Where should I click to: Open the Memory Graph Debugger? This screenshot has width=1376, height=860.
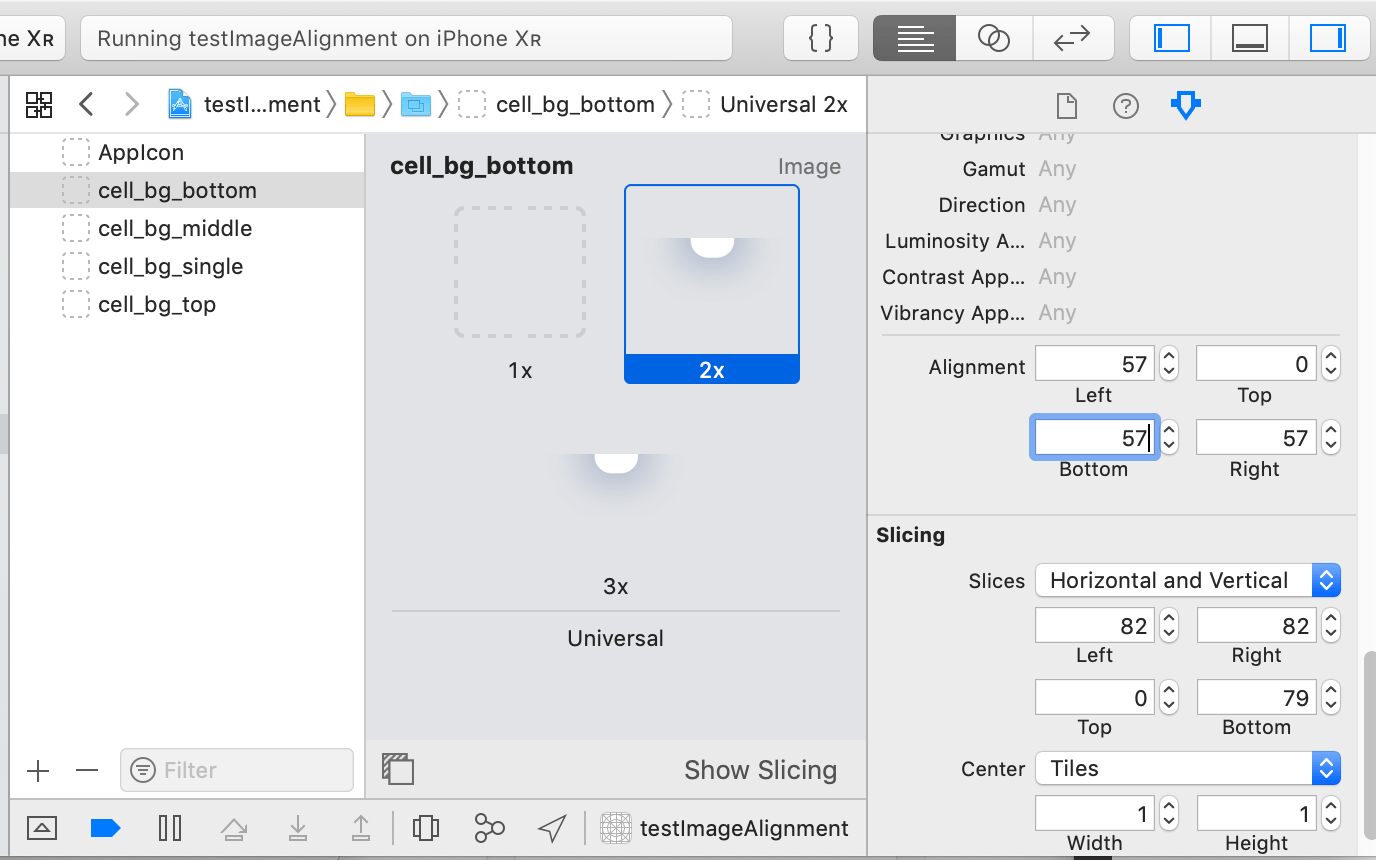tap(489, 828)
